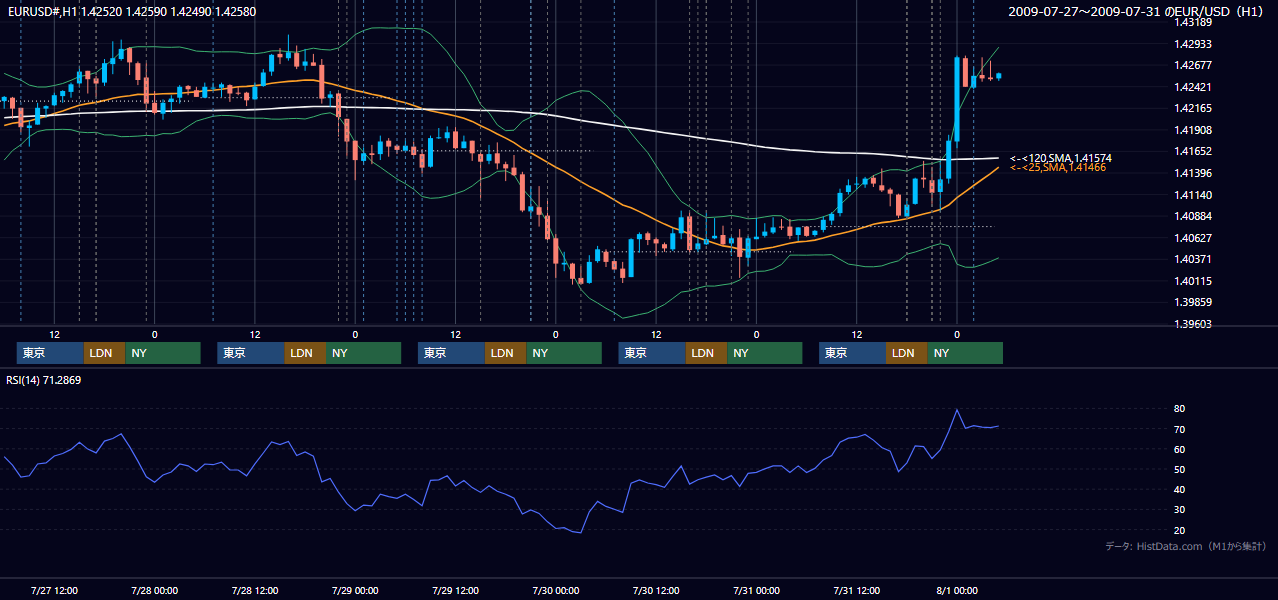Image resolution: width=1278 pixels, height=600 pixels.
Task: Click the 7/30 12:00 time axis label
Action: point(656,590)
